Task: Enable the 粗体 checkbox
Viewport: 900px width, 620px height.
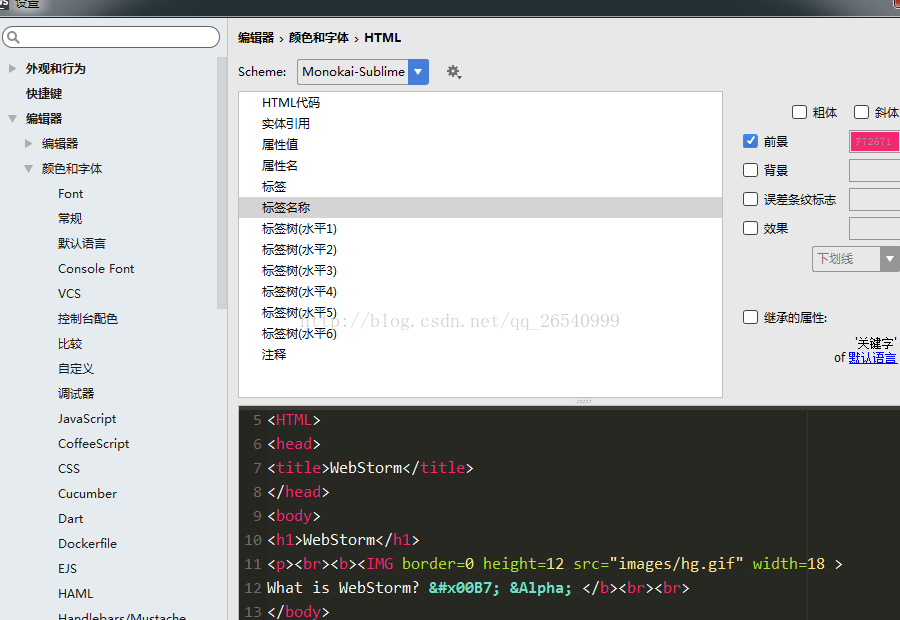Action: click(x=799, y=112)
